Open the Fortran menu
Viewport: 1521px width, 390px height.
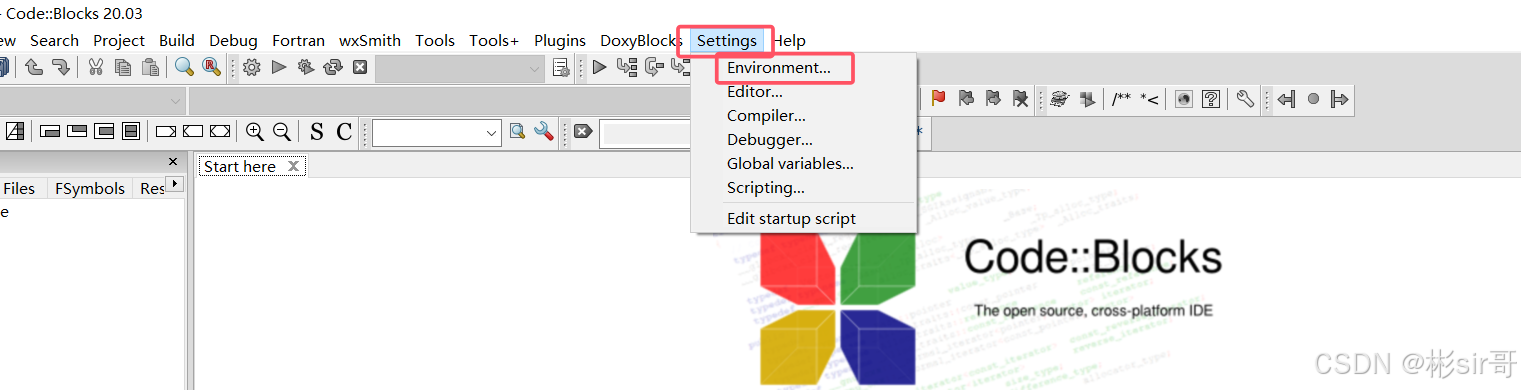(298, 40)
